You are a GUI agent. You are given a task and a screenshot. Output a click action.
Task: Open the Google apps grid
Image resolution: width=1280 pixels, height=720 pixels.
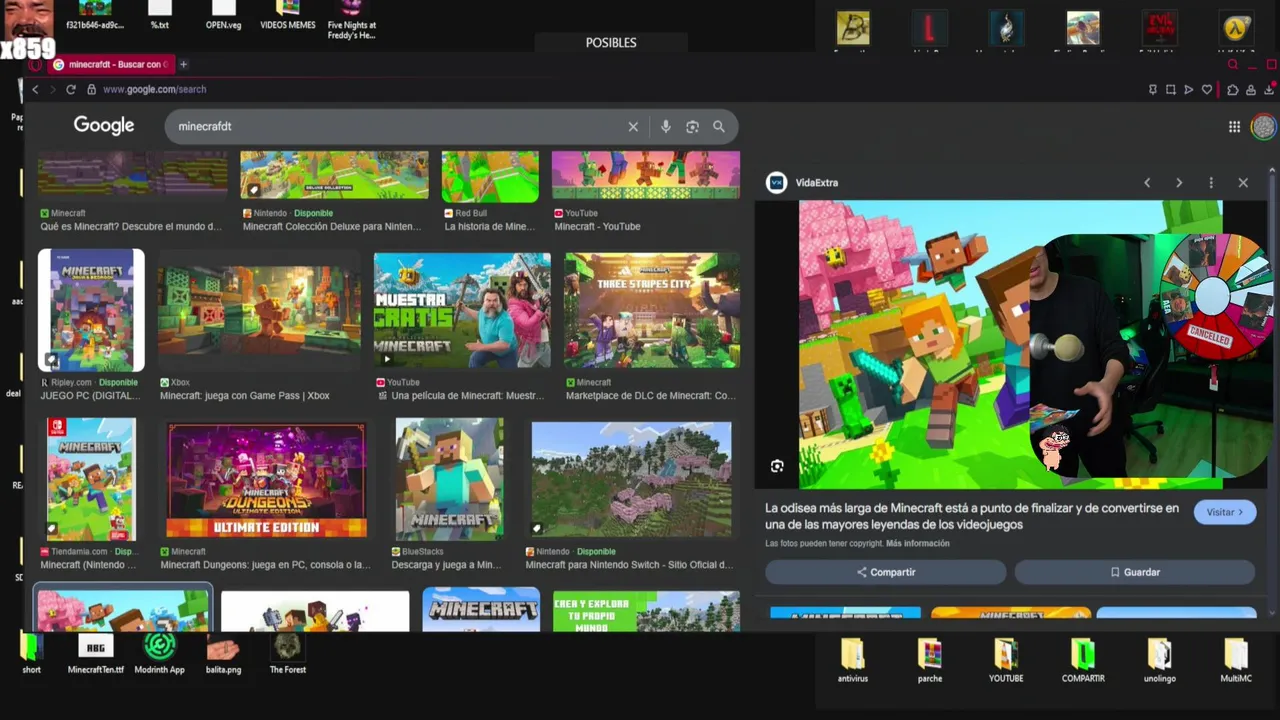[x=1234, y=127]
